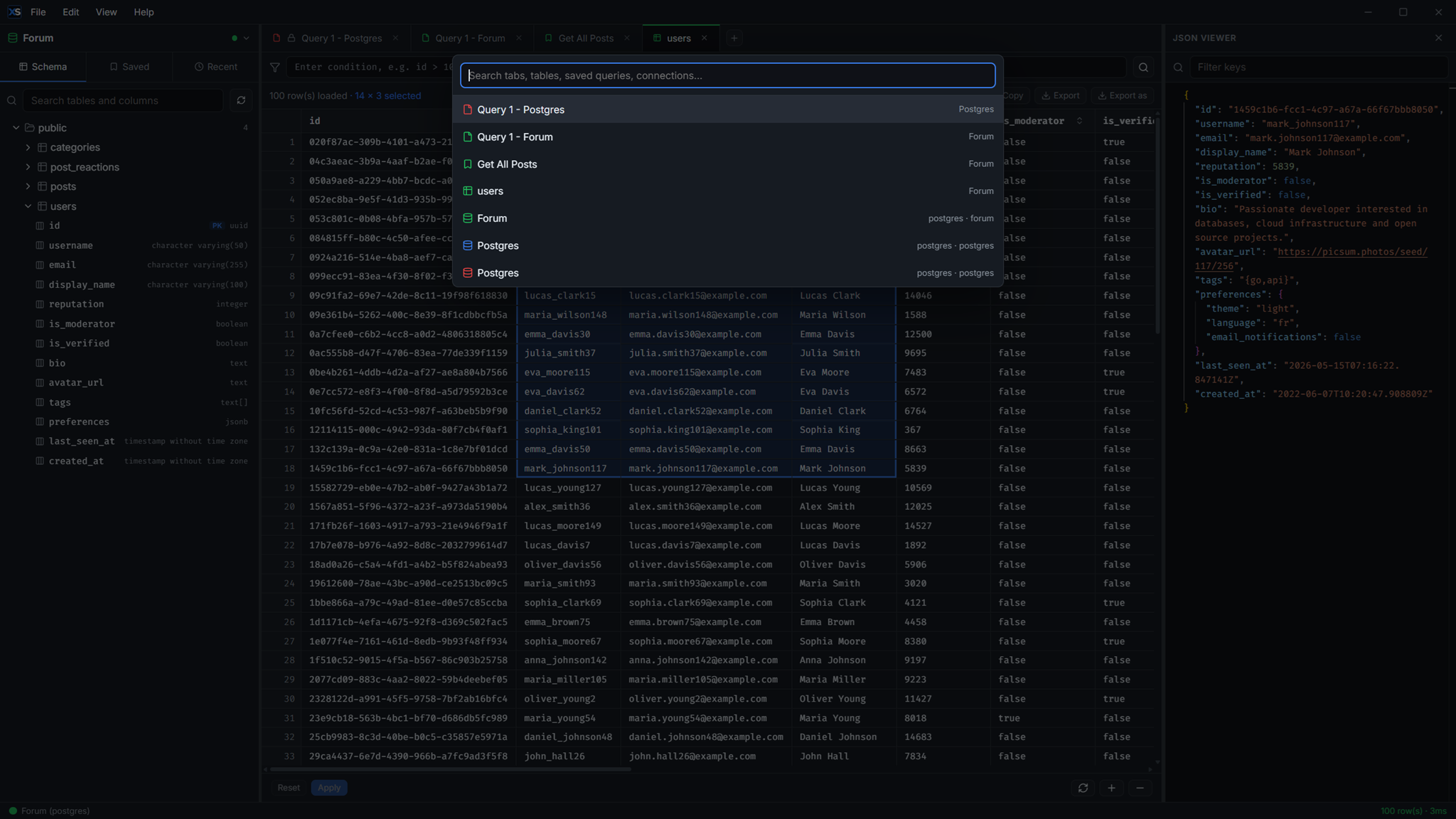Switch to the Schema sidebar tab

click(43, 67)
